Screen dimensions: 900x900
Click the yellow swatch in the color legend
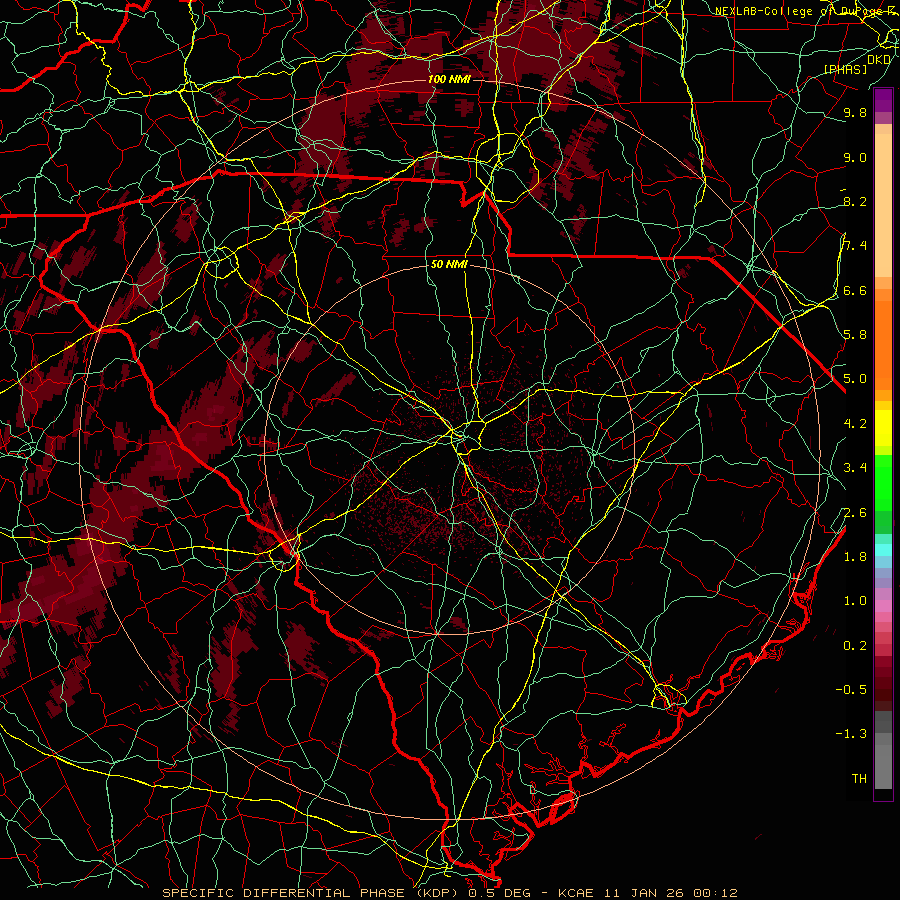pyautogui.click(x=883, y=428)
